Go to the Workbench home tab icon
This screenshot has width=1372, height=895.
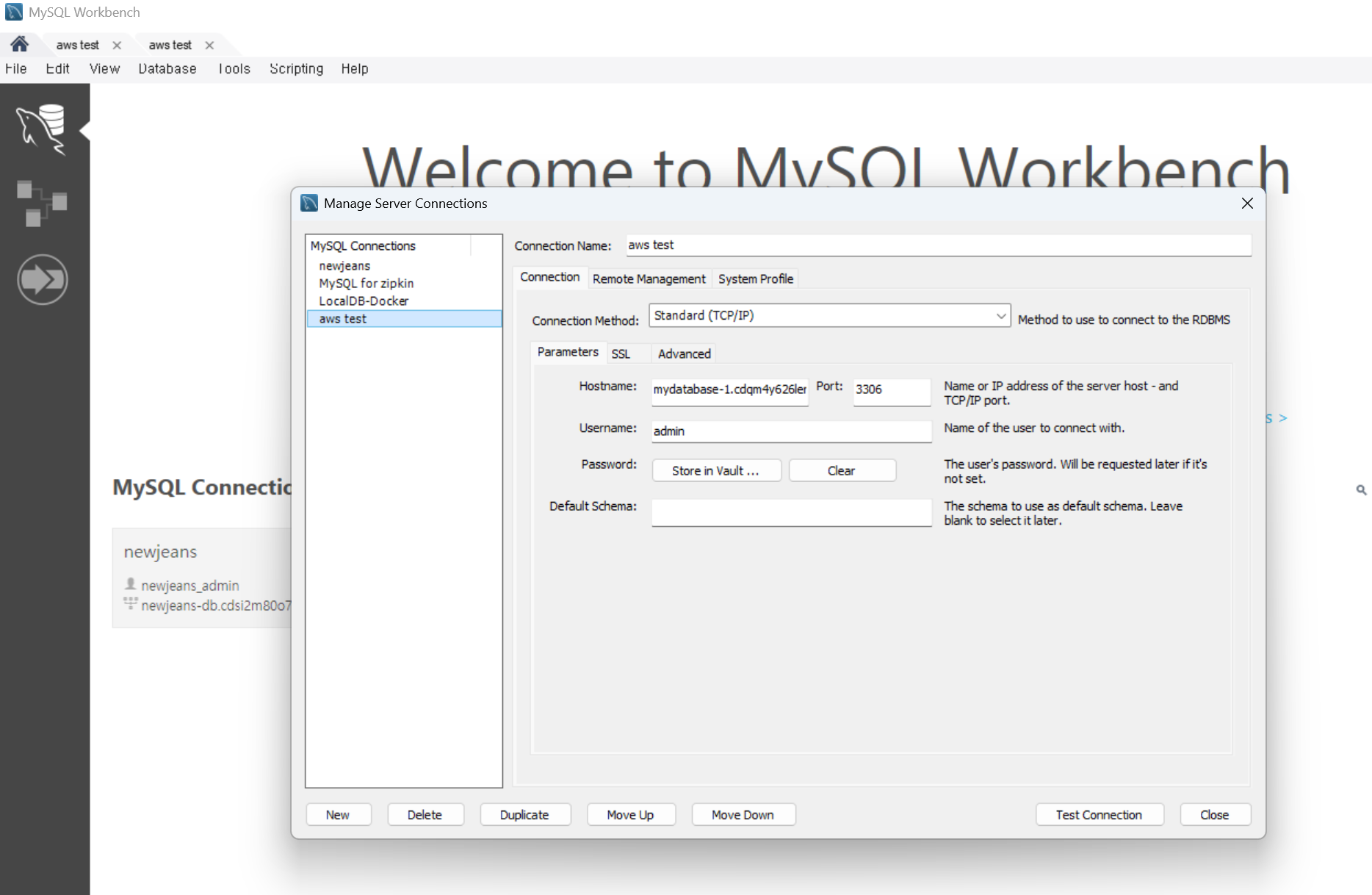pos(20,44)
